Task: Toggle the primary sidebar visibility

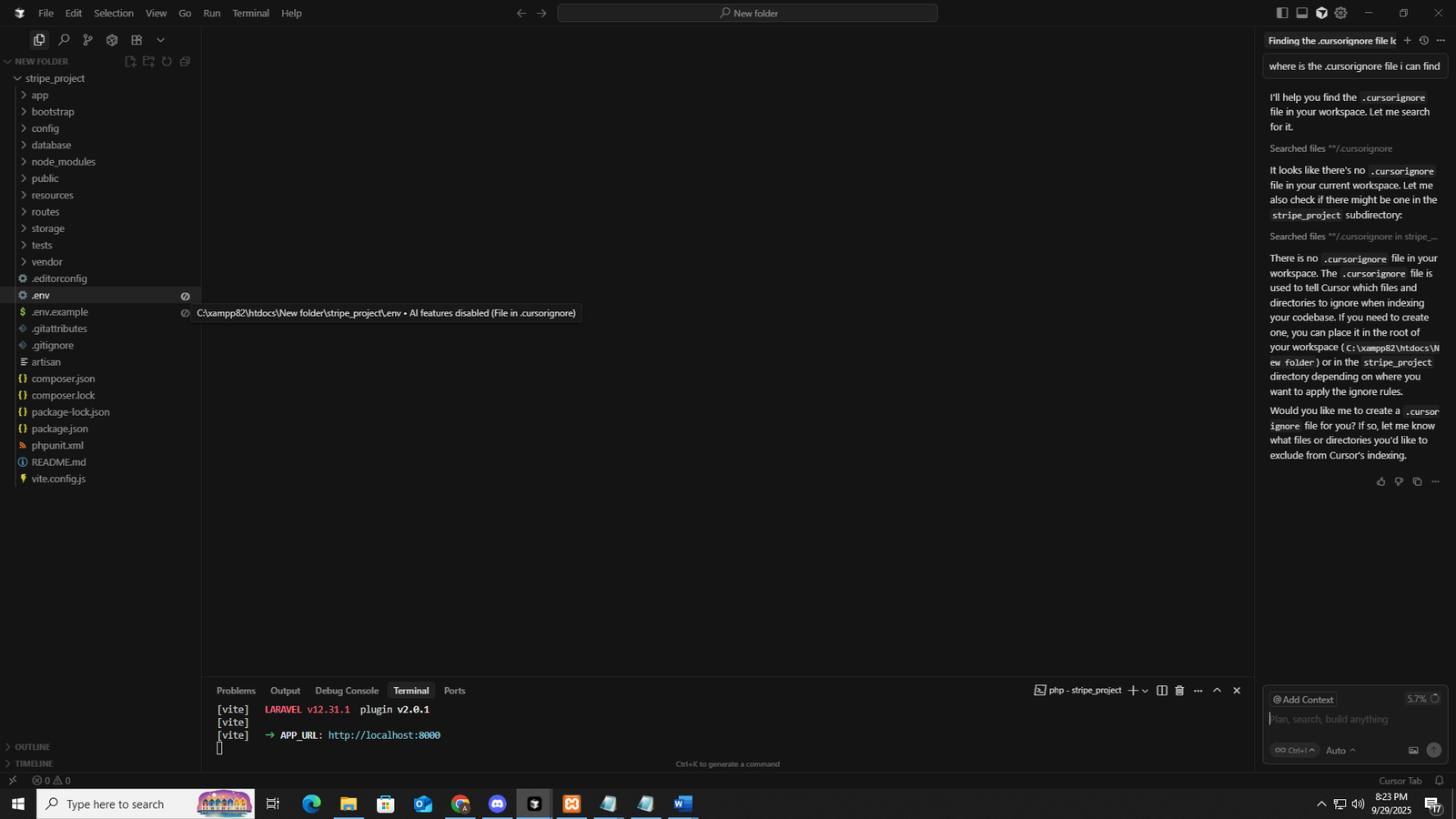Action: pos(1281,13)
